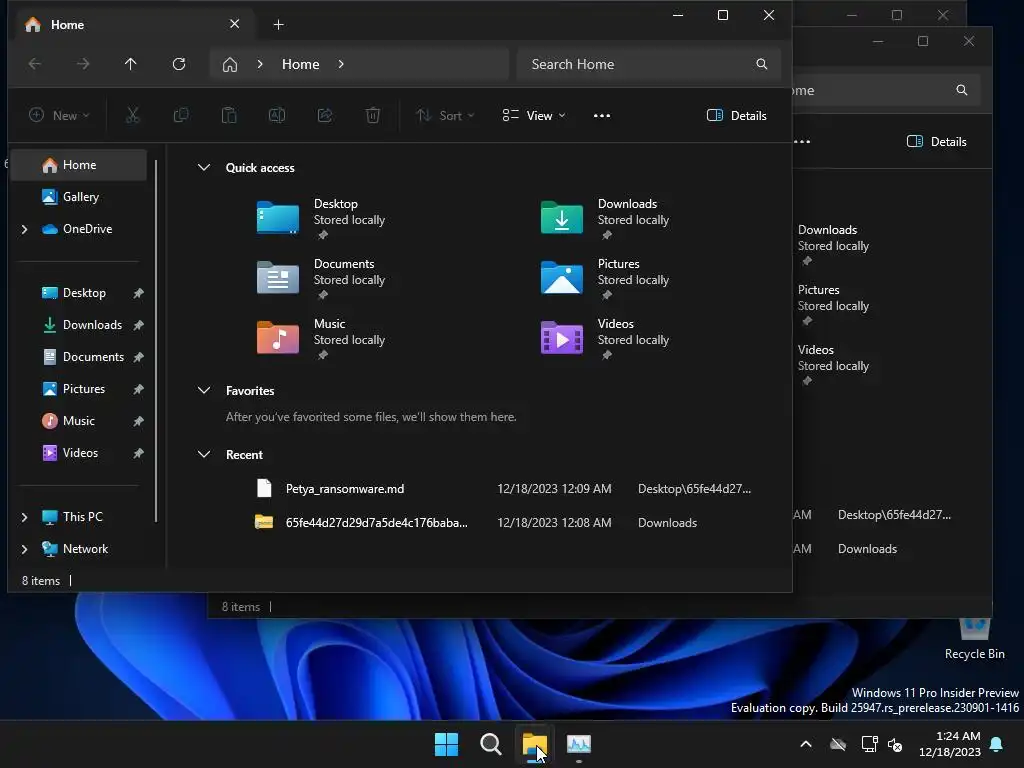Click the home icon in address bar
Viewport: 1024px width, 768px height.
230,65
